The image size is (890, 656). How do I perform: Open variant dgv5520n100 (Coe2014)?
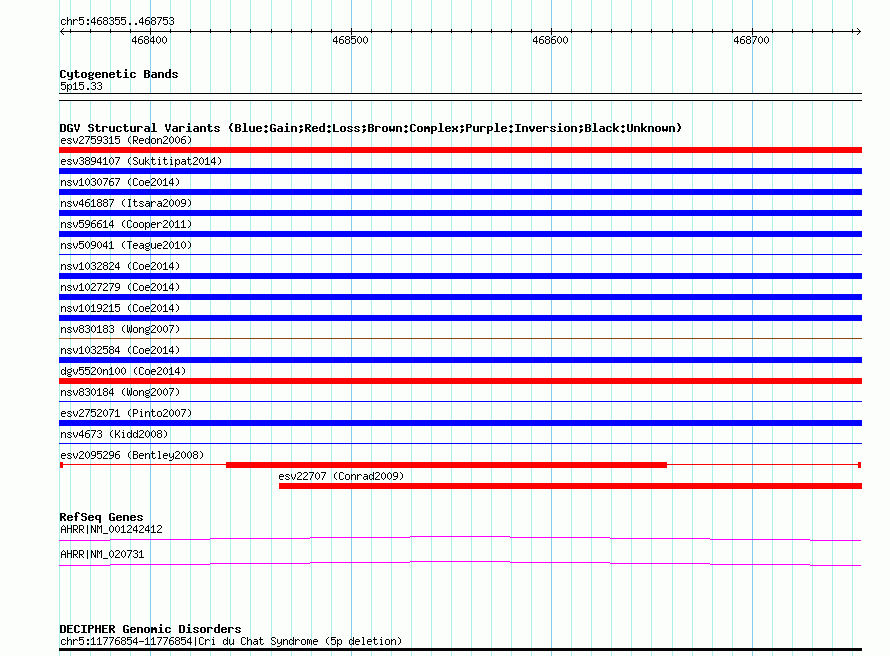[x=123, y=371]
